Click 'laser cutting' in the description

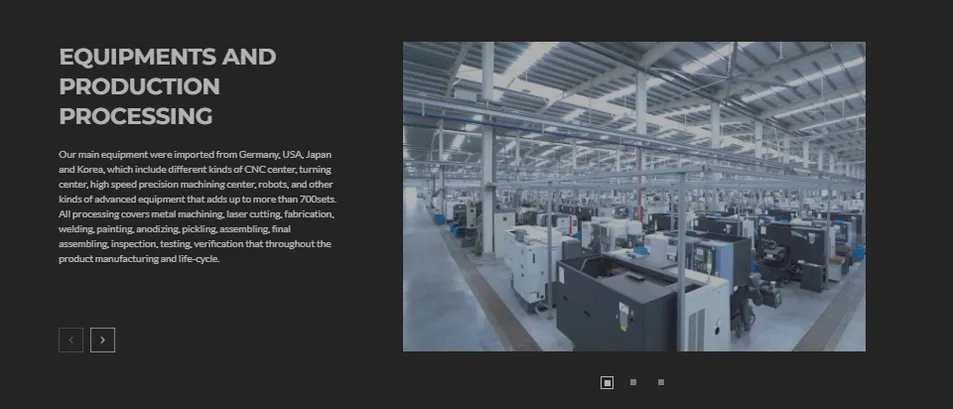[252, 215]
